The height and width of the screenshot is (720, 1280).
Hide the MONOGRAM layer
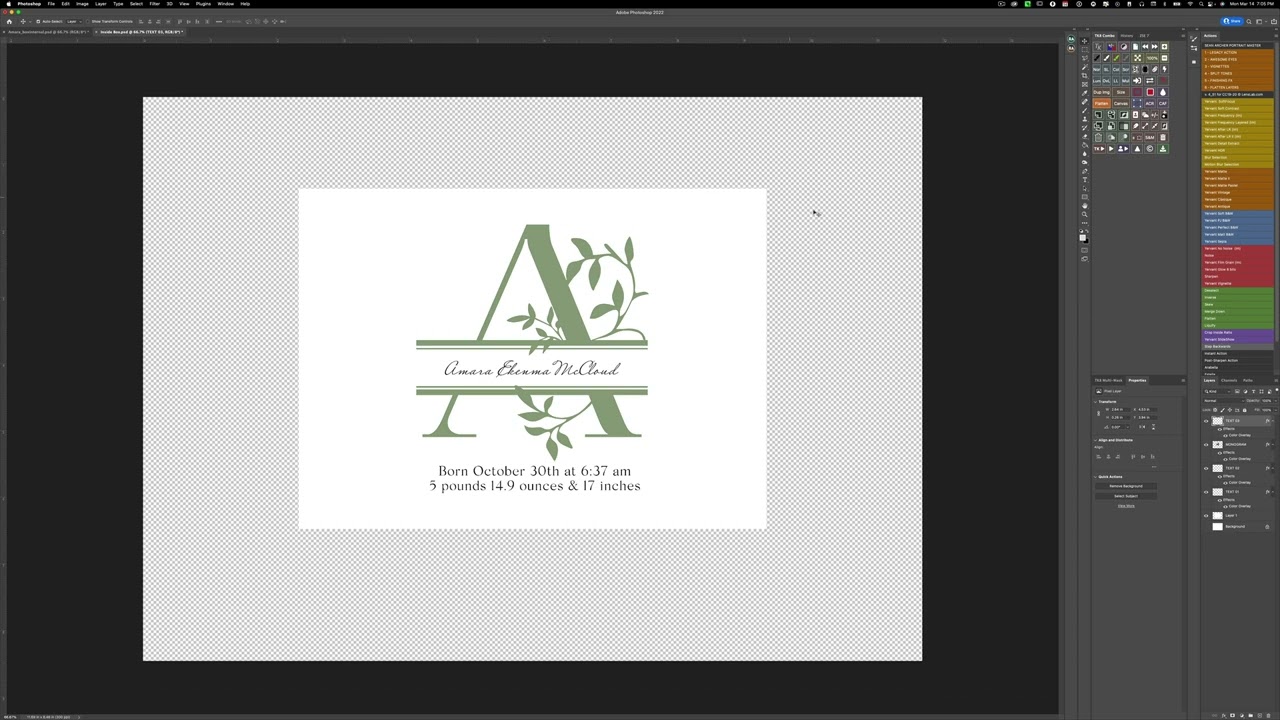point(1206,445)
